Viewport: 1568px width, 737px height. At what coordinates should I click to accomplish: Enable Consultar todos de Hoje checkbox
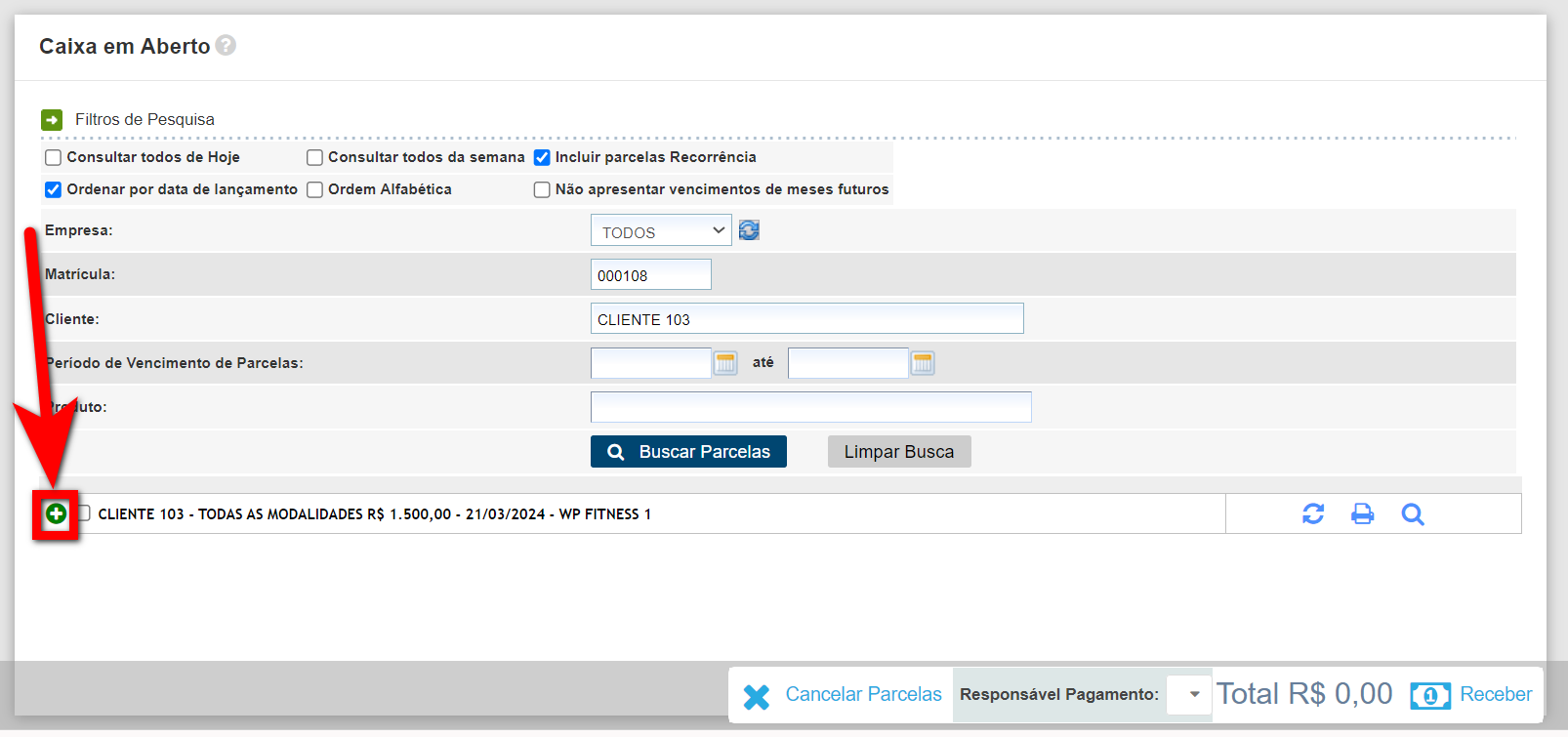pyautogui.click(x=54, y=158)
